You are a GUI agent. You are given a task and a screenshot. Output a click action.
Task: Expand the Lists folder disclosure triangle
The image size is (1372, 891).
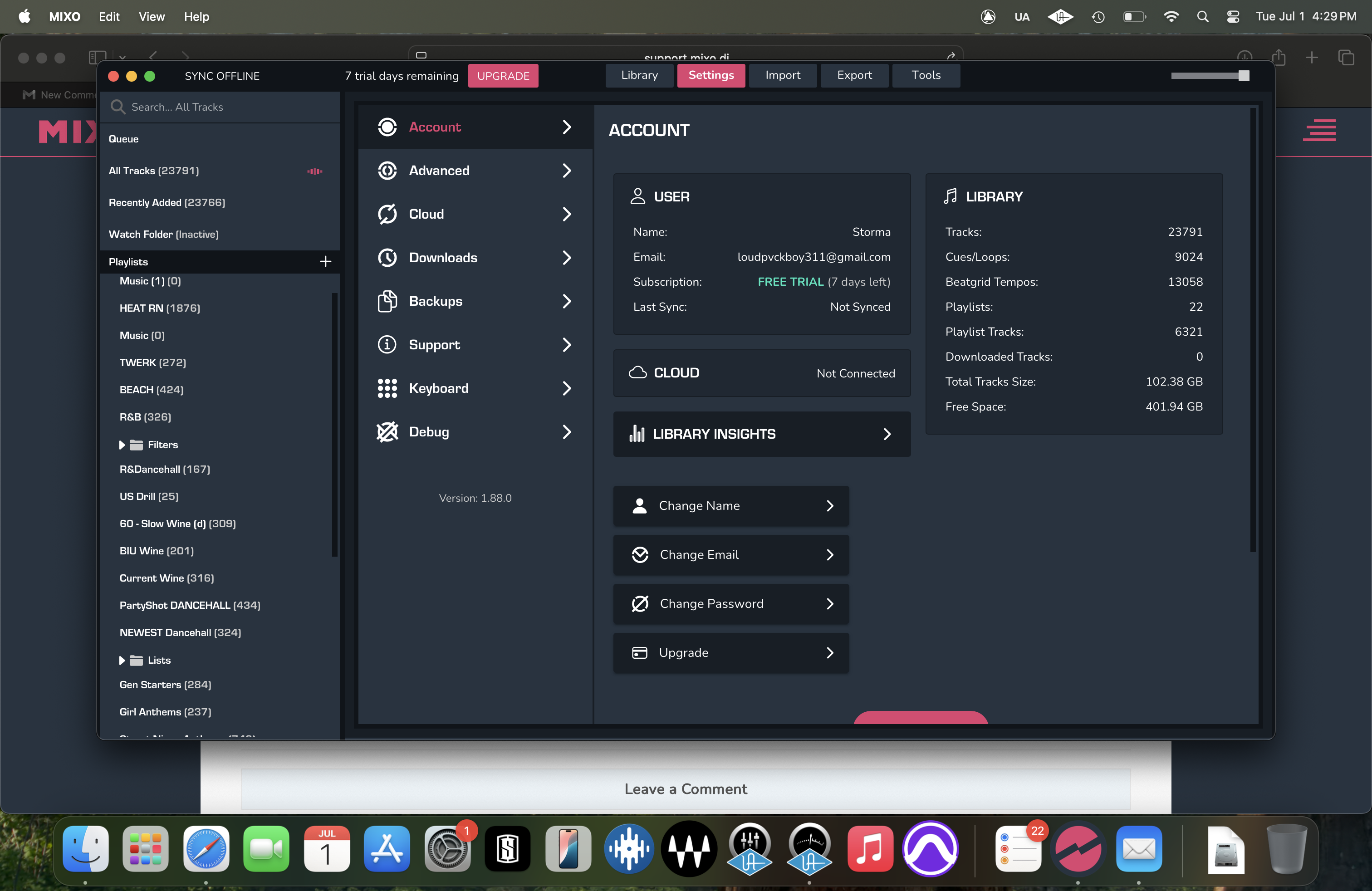tap(122, 661)
